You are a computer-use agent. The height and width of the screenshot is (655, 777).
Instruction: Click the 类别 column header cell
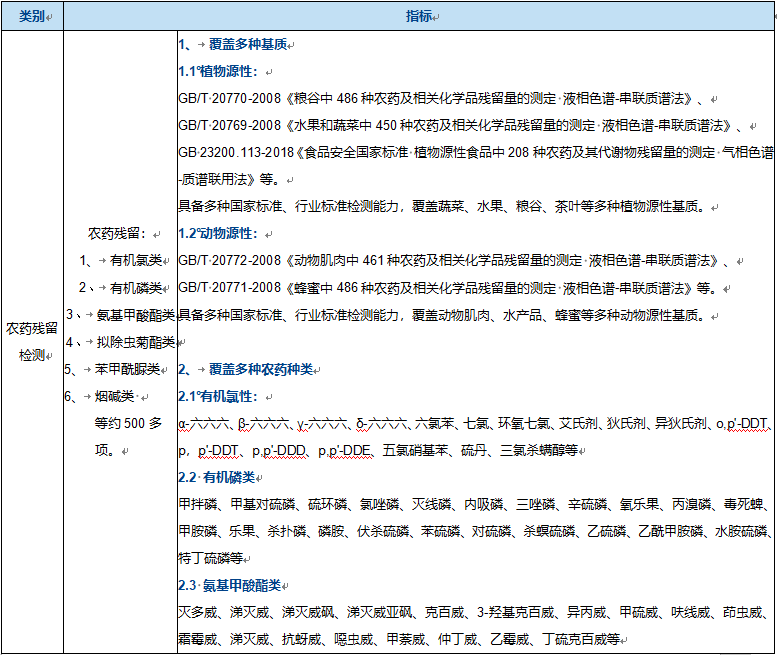32,16
